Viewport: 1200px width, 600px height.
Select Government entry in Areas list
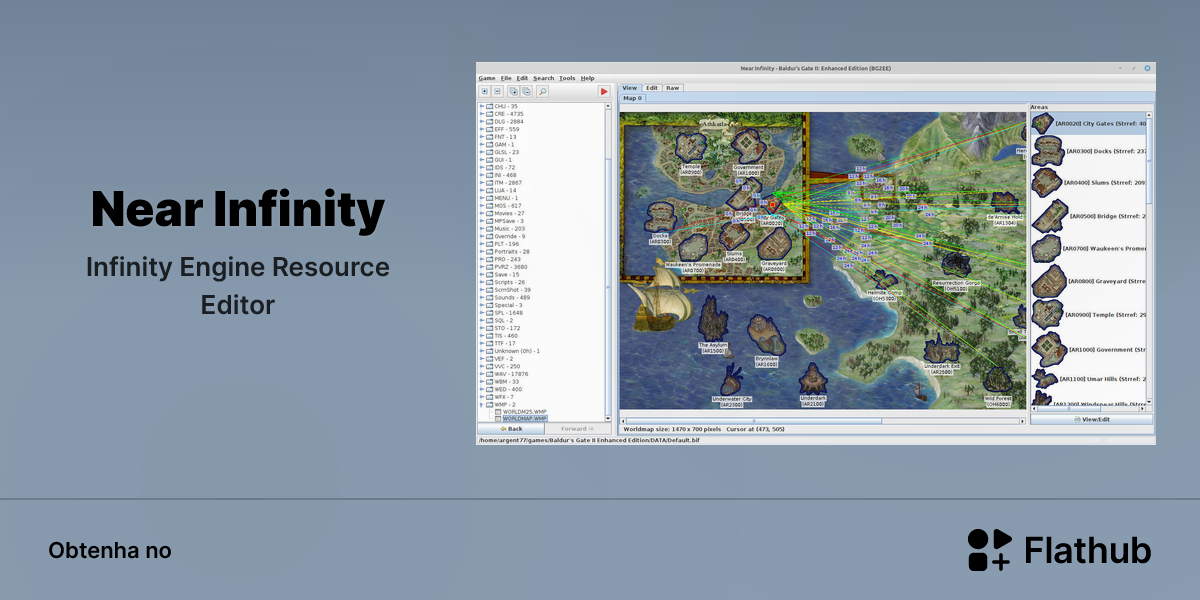[x=1089, y=350]
